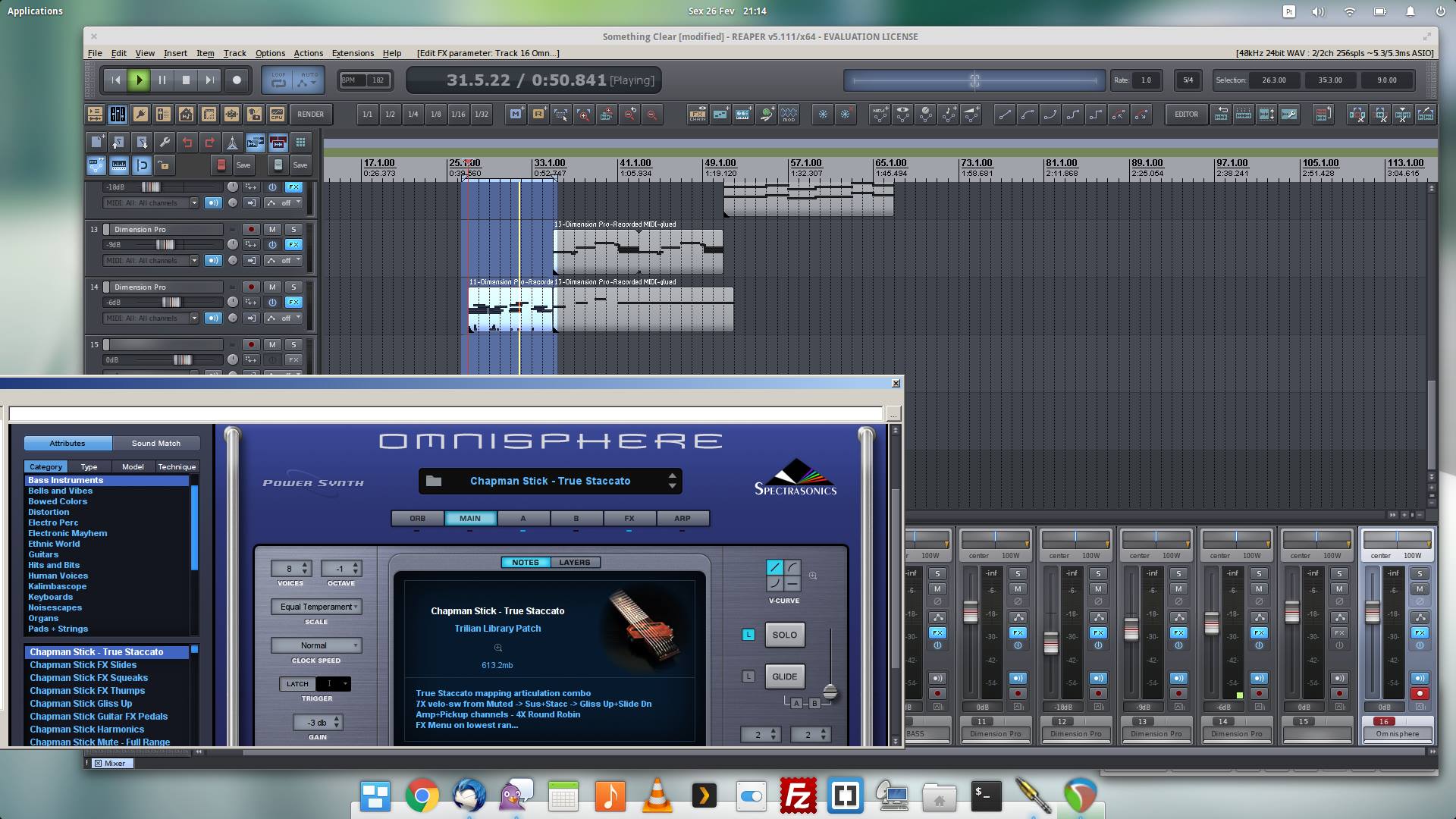1456x819 pixels.
Task: Click the NEW+ envelope icon
Action: pyautogui.click(x=880, y=115)
